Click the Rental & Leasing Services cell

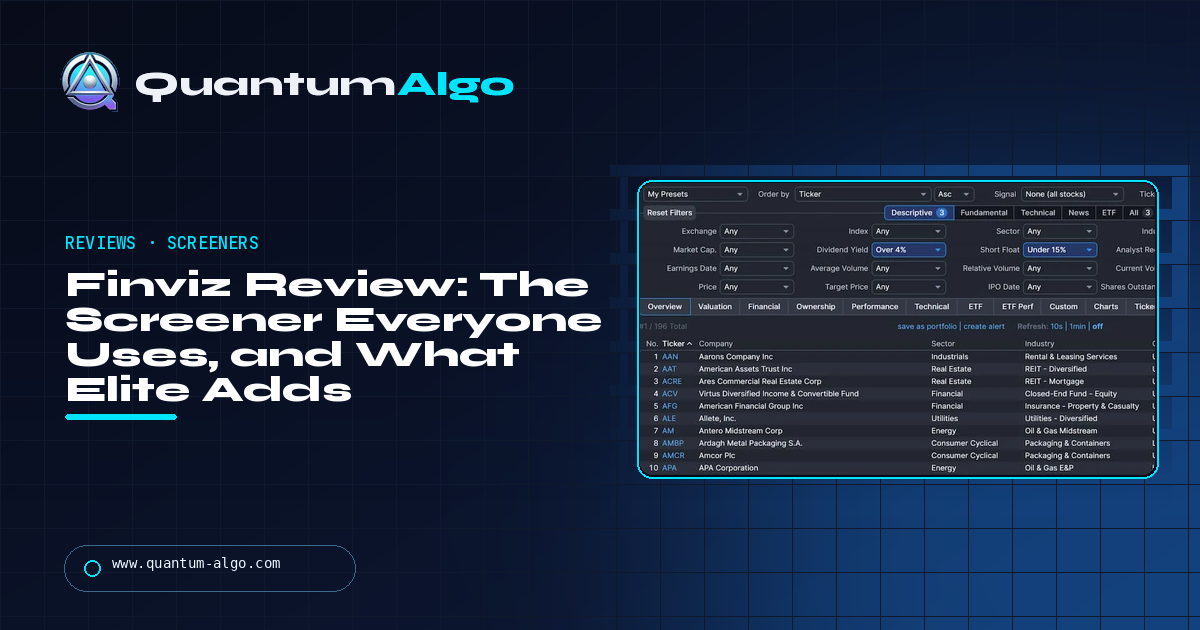point(1071,357)
